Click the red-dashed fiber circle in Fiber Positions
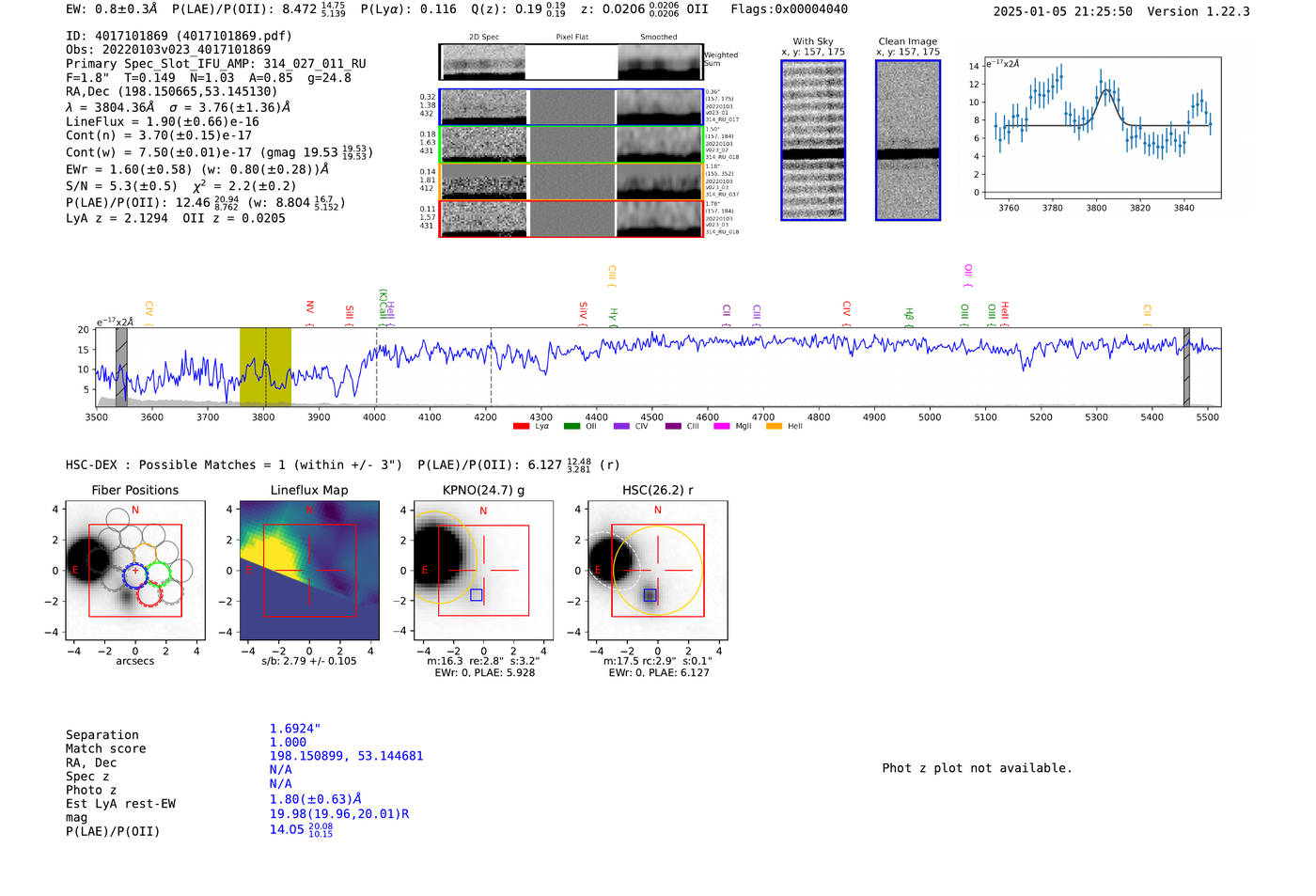The width and height of the screenshot is (1316, 896). pos(149,593)
